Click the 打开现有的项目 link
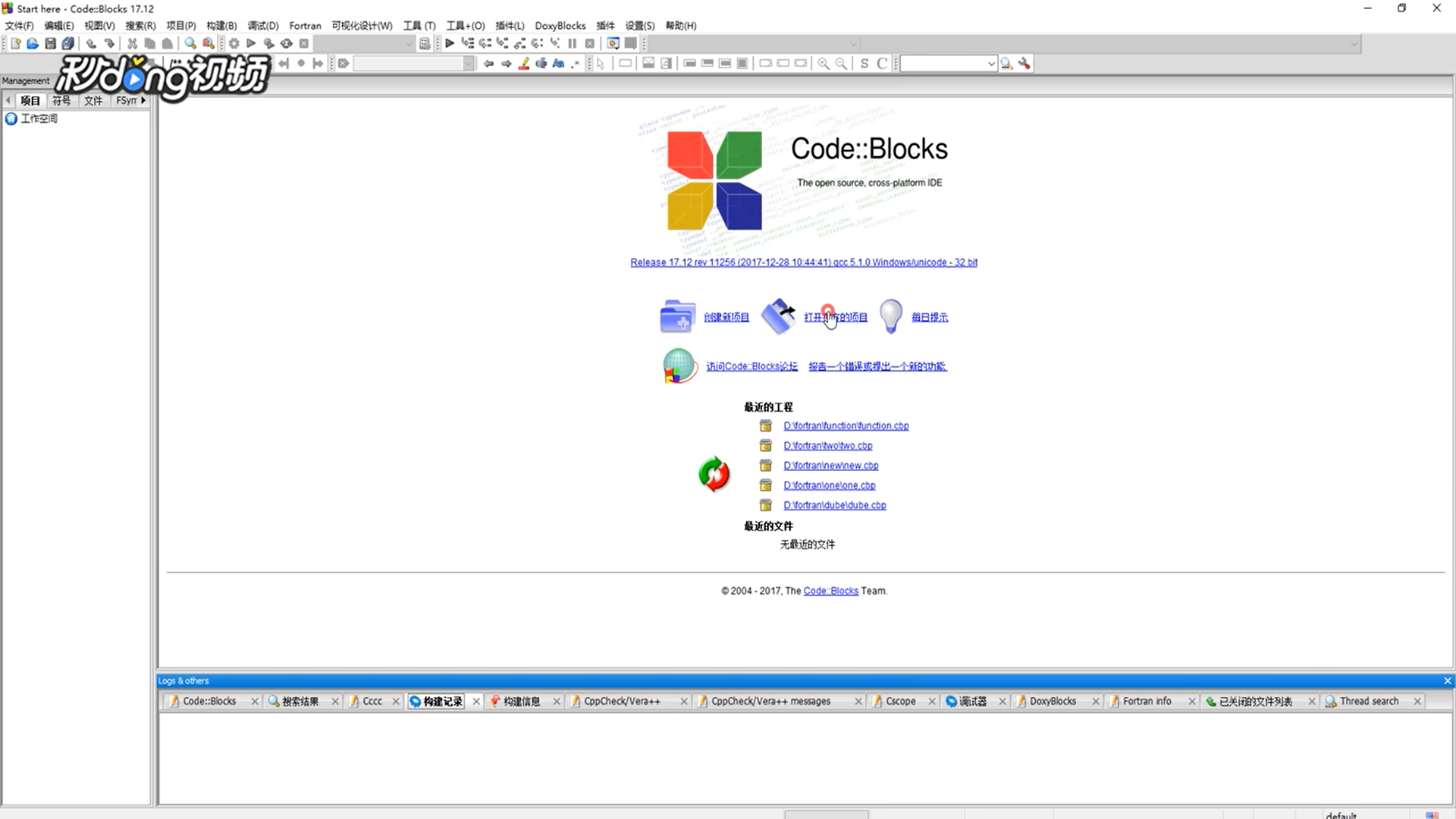 835,317
